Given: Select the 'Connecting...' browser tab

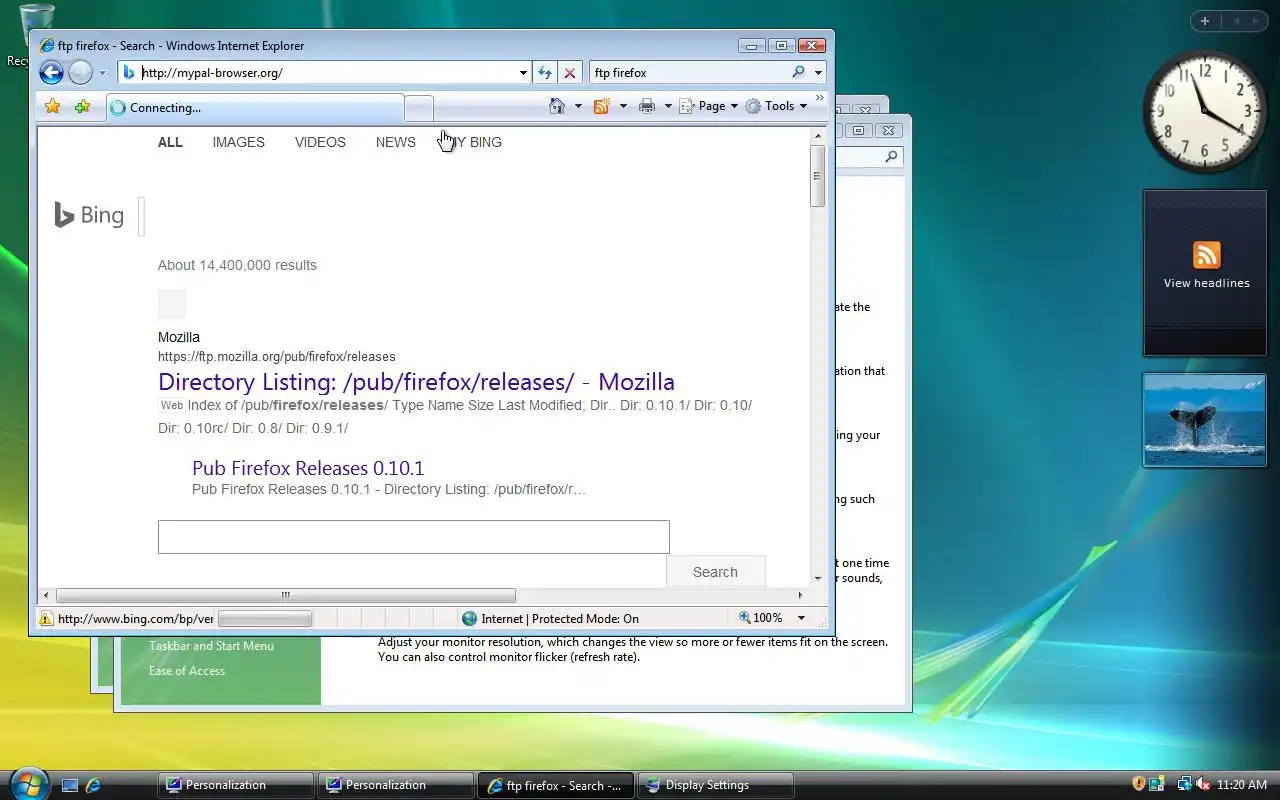Looking at the screenshot, I should (254, 107).
